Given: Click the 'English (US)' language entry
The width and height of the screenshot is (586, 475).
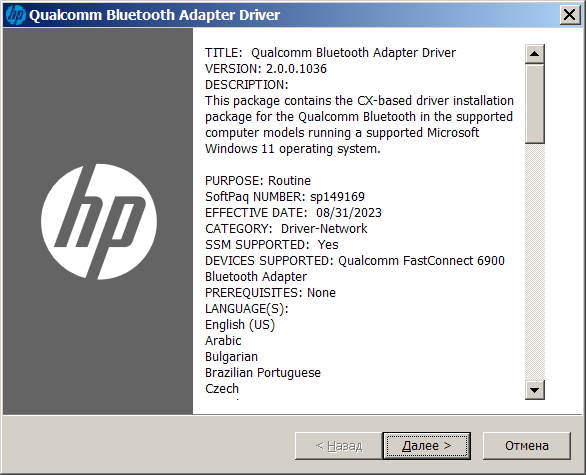Looking at the screenshot, I should tap(240, 325).
